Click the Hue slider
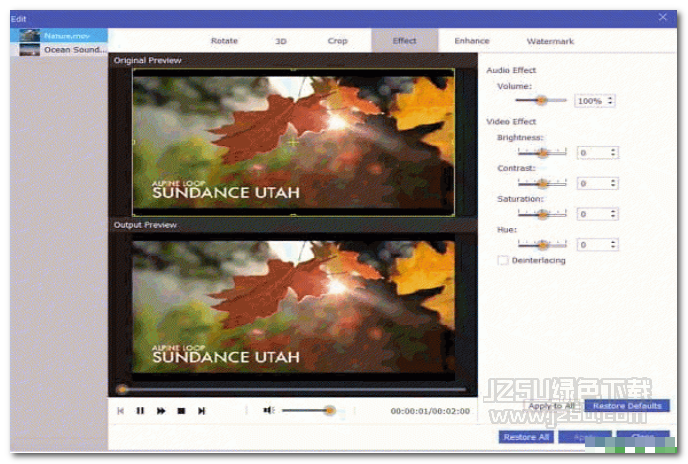Screen dimensions: 688x464 click(542, 244)
